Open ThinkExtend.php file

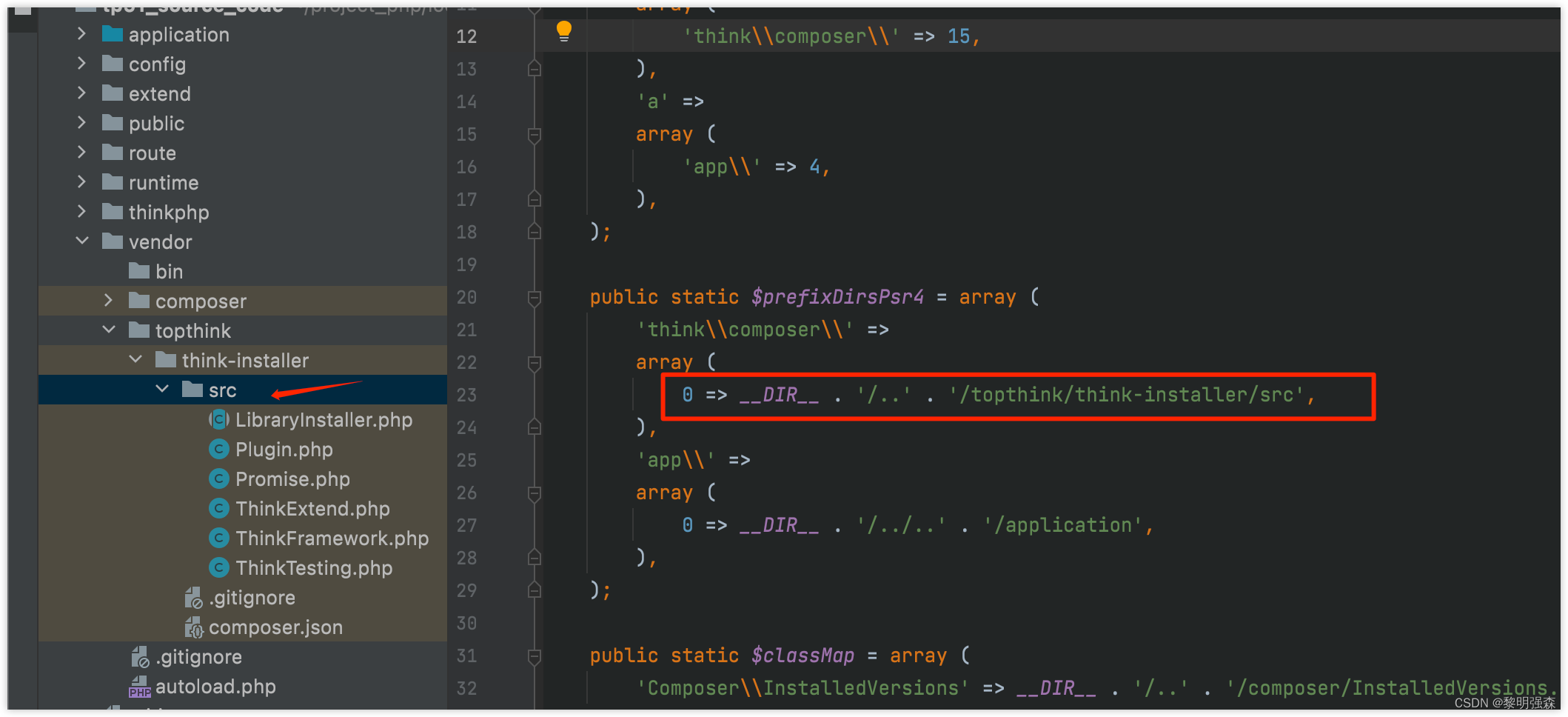312,509
